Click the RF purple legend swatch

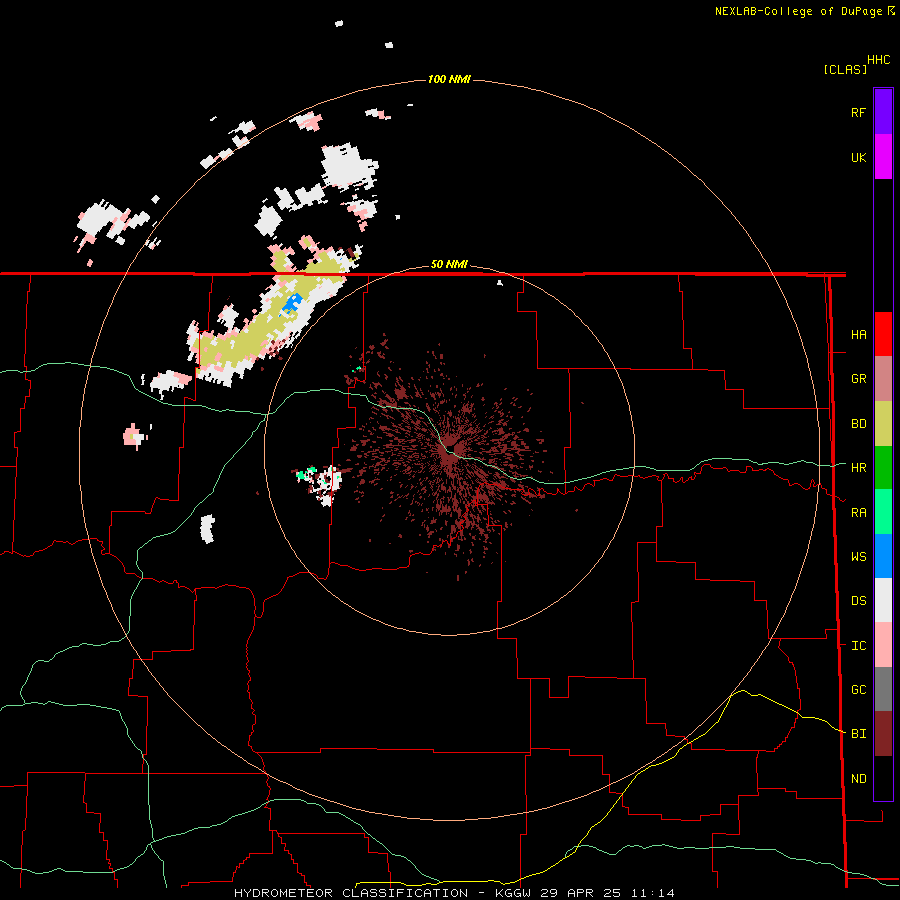[883, 112]
